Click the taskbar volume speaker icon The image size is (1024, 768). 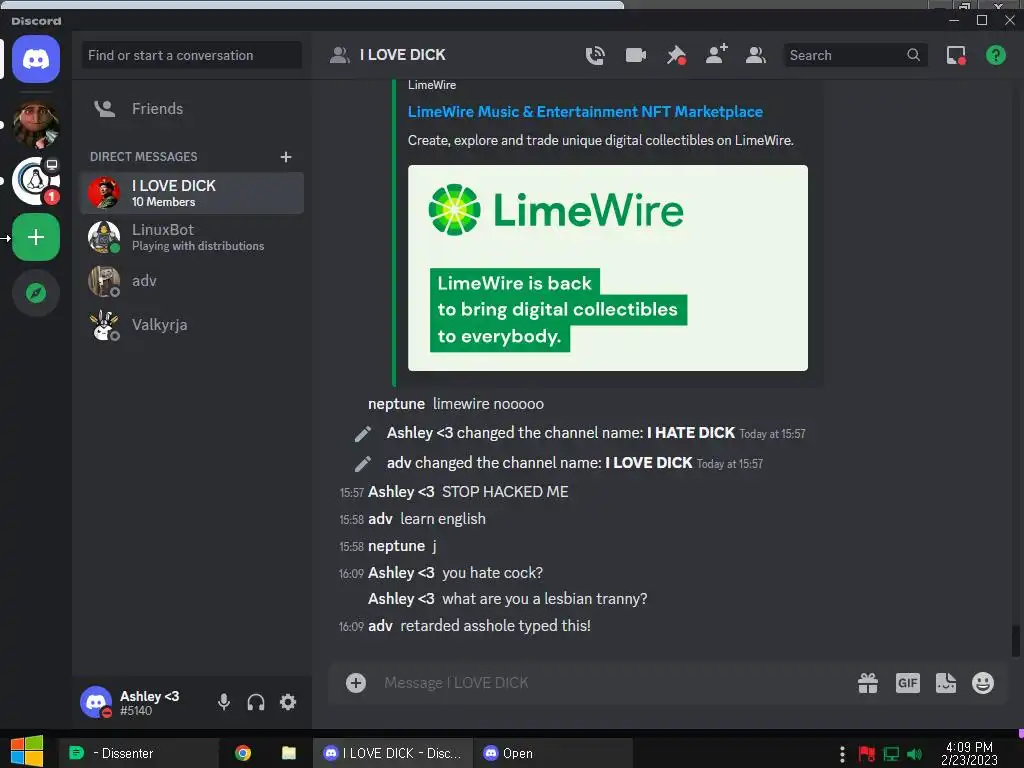(916, 754)
